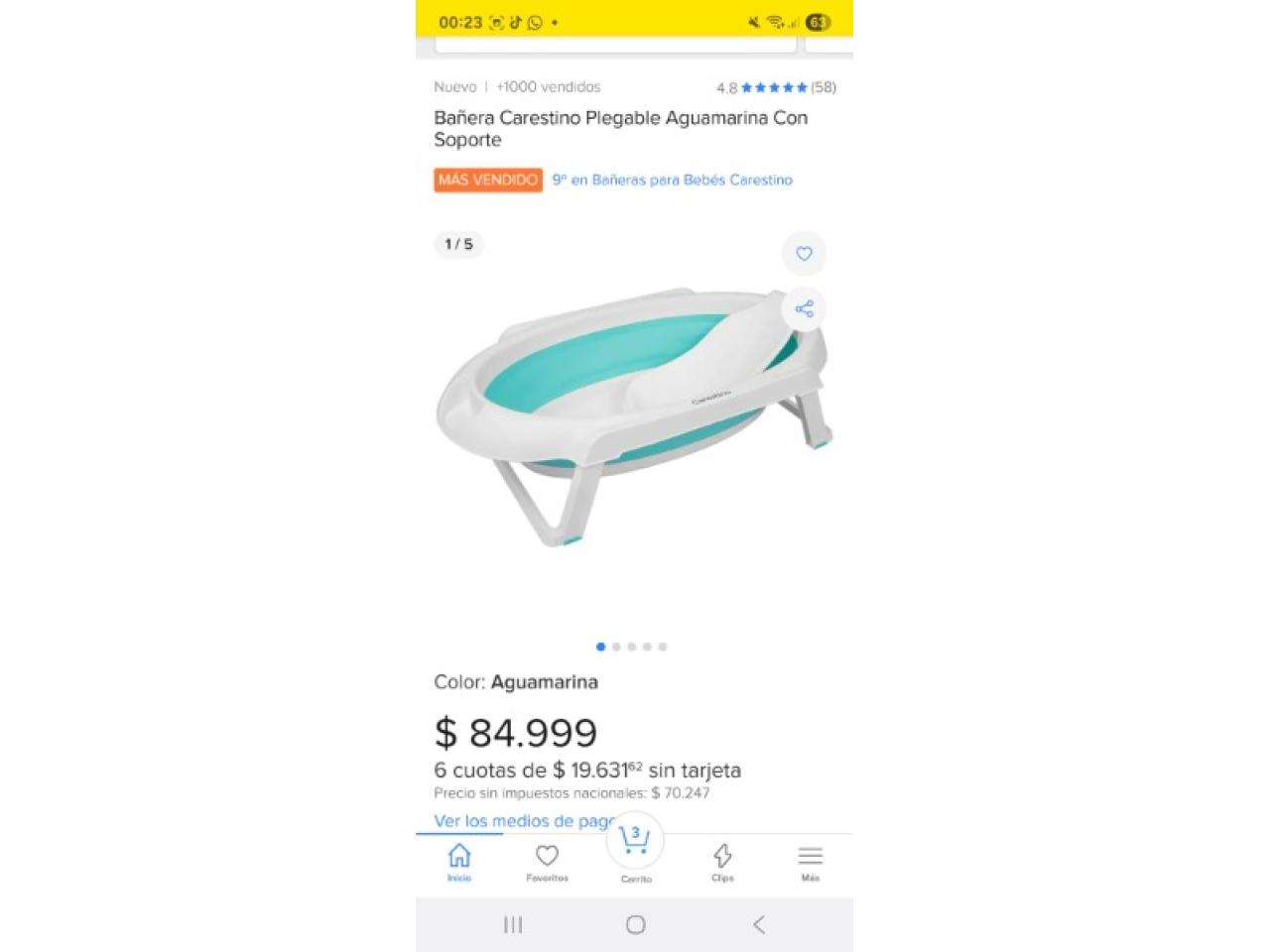This screenshot has width=1270, height=952.
Task: Open the Carrito shopping cart
Action: pyautogui.click(x=635, y=849)
